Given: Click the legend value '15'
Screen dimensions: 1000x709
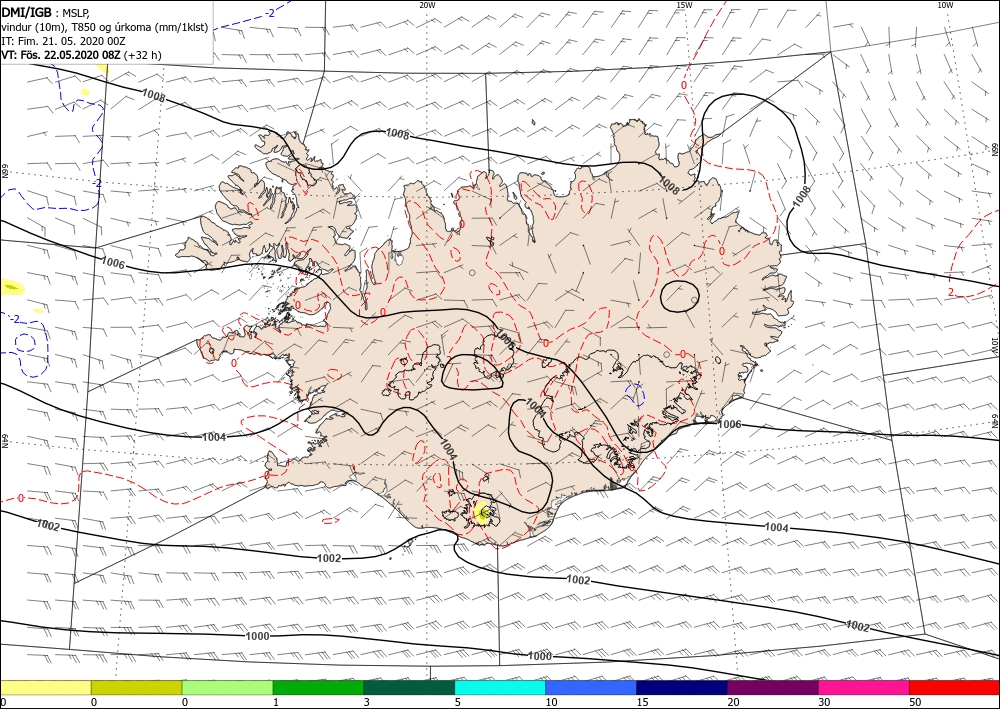Looking at the screenshot, I should point(642,702).
